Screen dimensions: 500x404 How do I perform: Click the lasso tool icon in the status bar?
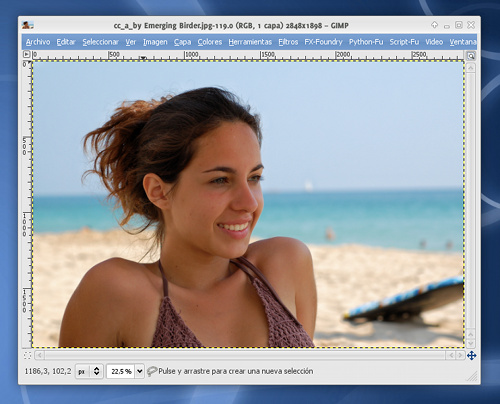click(152, 371)
